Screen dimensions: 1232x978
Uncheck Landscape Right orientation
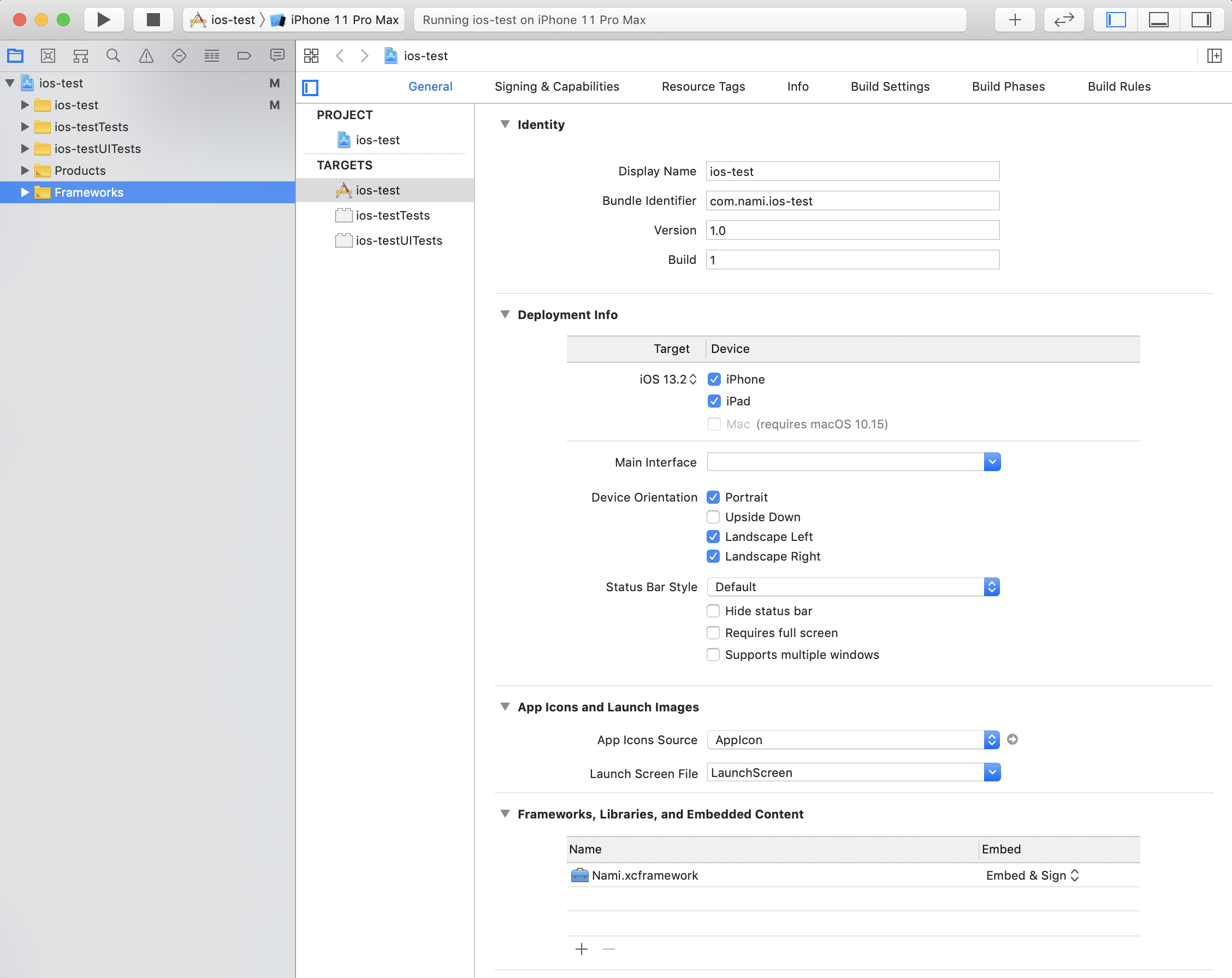click(713, 556)
